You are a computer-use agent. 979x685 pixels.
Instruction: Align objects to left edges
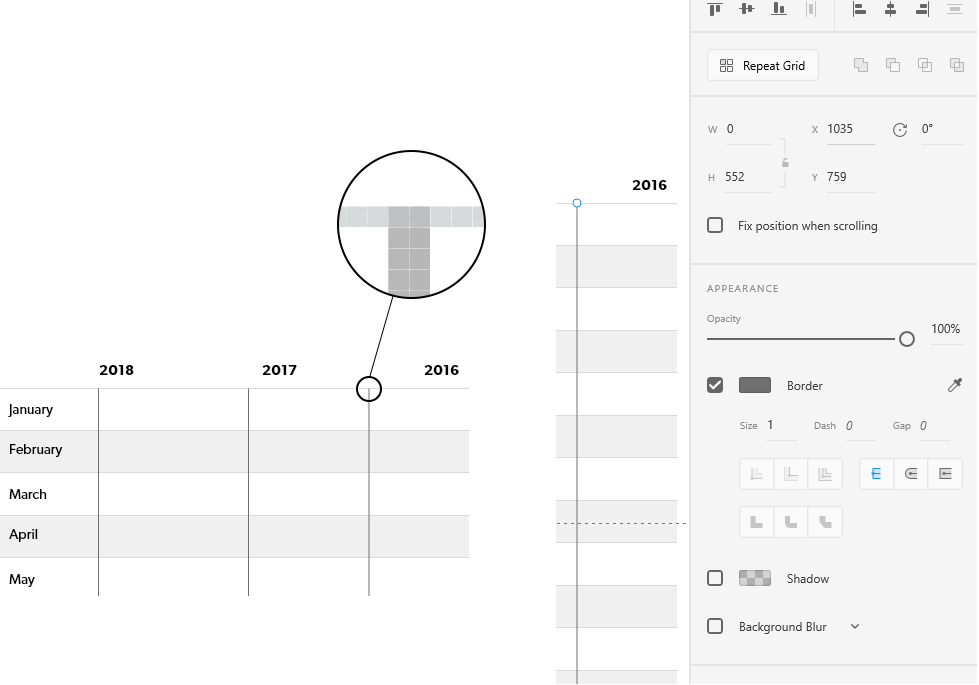pos(858,8)
